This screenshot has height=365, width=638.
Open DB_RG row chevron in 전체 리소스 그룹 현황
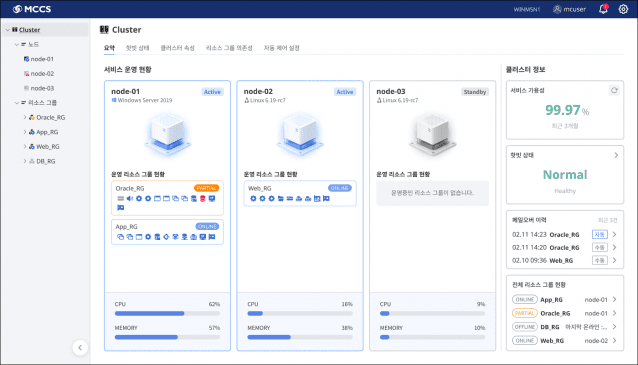(x=614, y=327)
